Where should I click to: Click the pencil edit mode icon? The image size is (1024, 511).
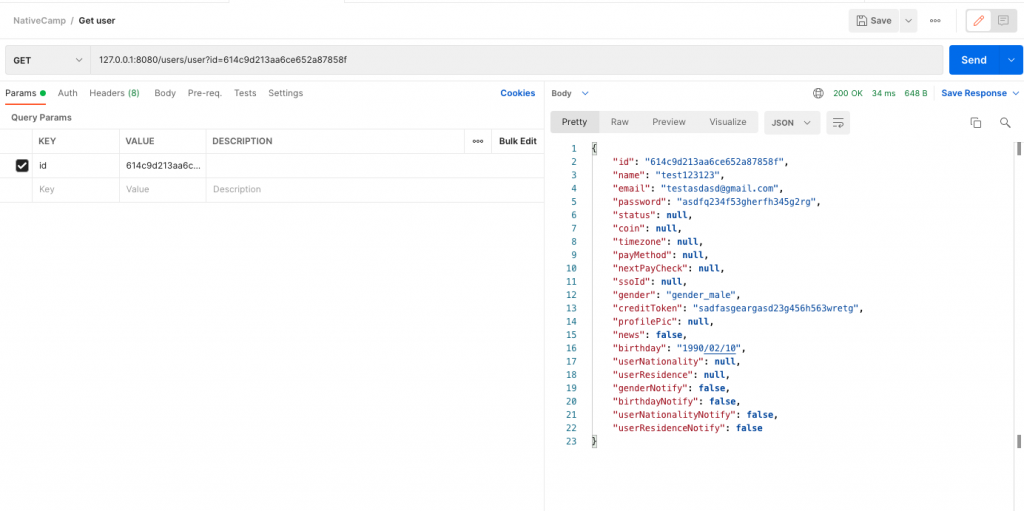(978, 20)
